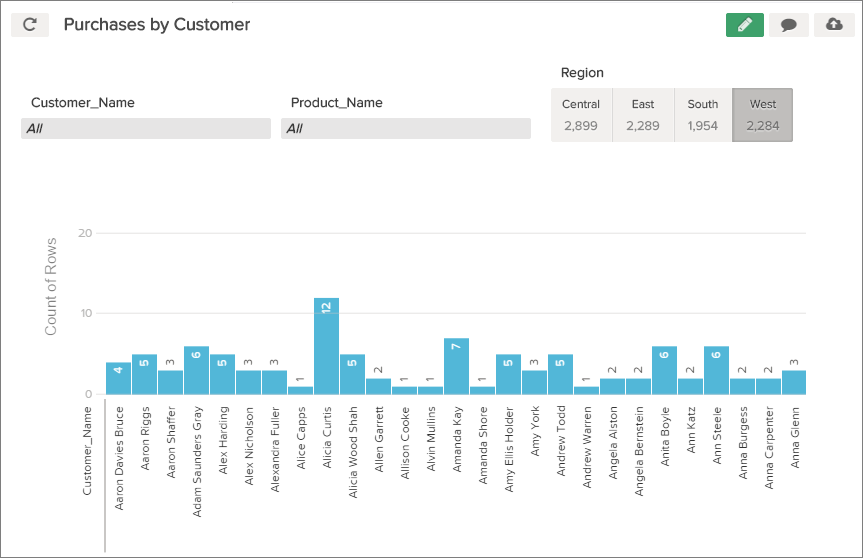The height and width of the screenshot is (558, 863).
Task: Click the Andrew Warren axis label
Action: click(587, 447)
